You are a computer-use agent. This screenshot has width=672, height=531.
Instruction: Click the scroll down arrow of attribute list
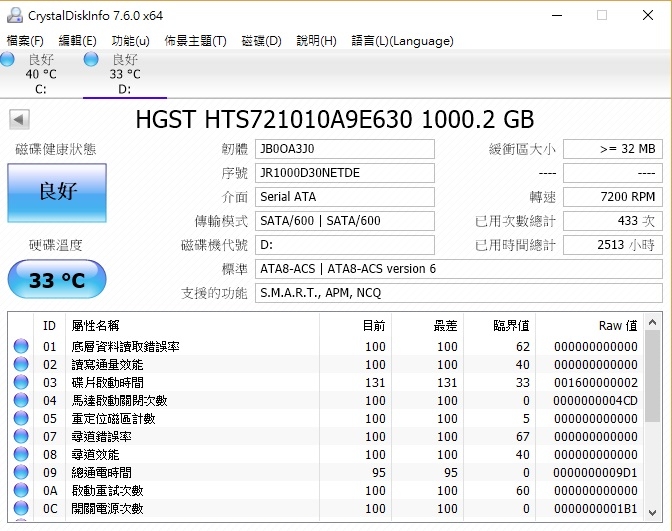point(653,513)
